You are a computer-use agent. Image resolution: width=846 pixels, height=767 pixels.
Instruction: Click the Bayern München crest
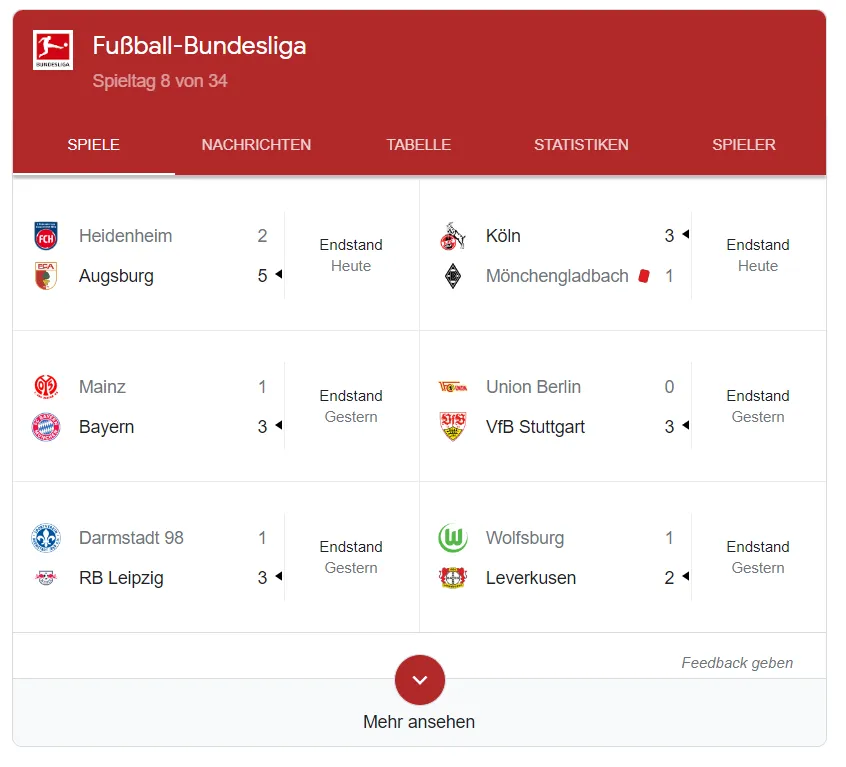pyautogui.click(x=46, y=427)
